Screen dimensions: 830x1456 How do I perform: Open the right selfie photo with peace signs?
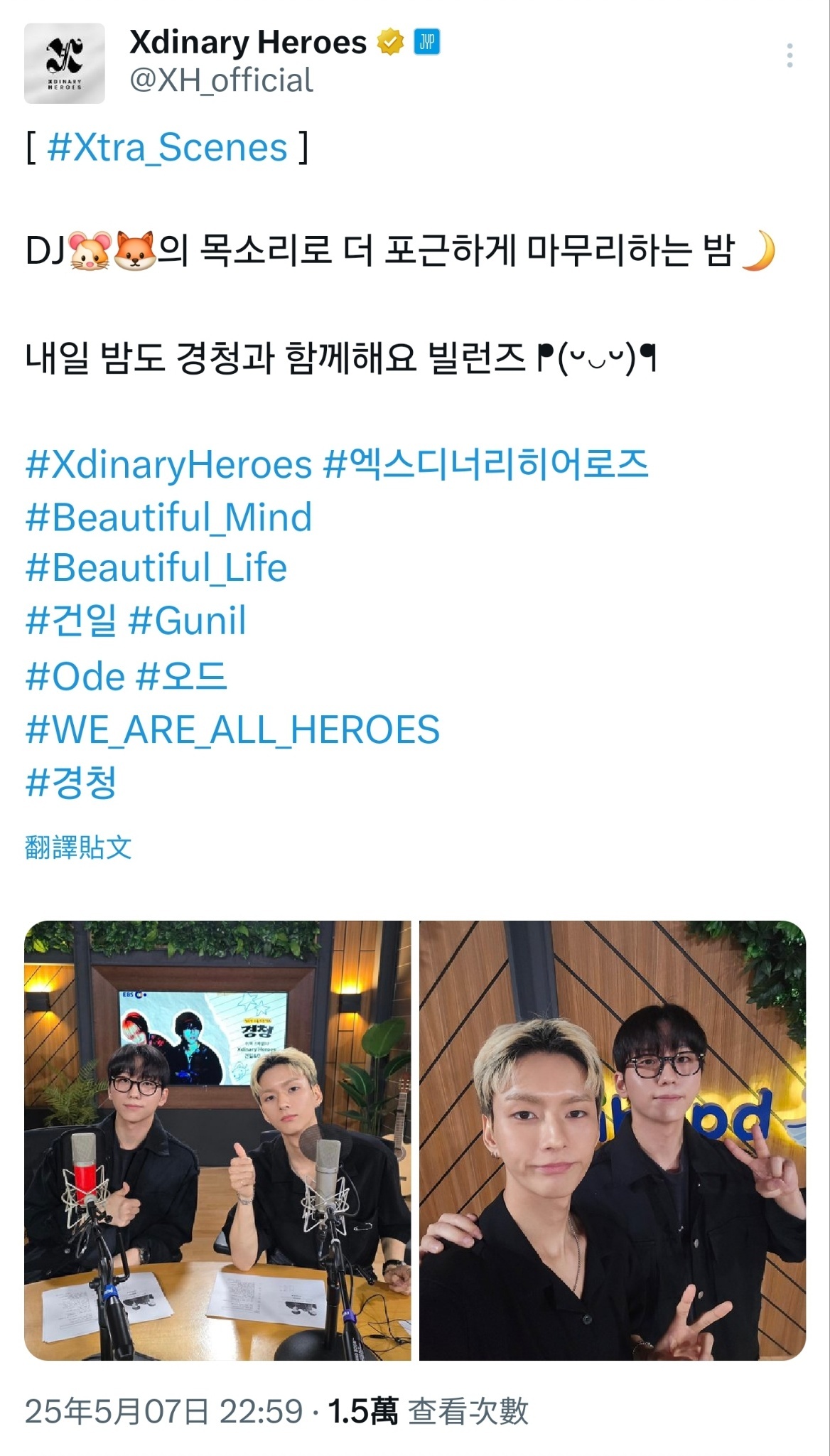(x=613, y=1140)
